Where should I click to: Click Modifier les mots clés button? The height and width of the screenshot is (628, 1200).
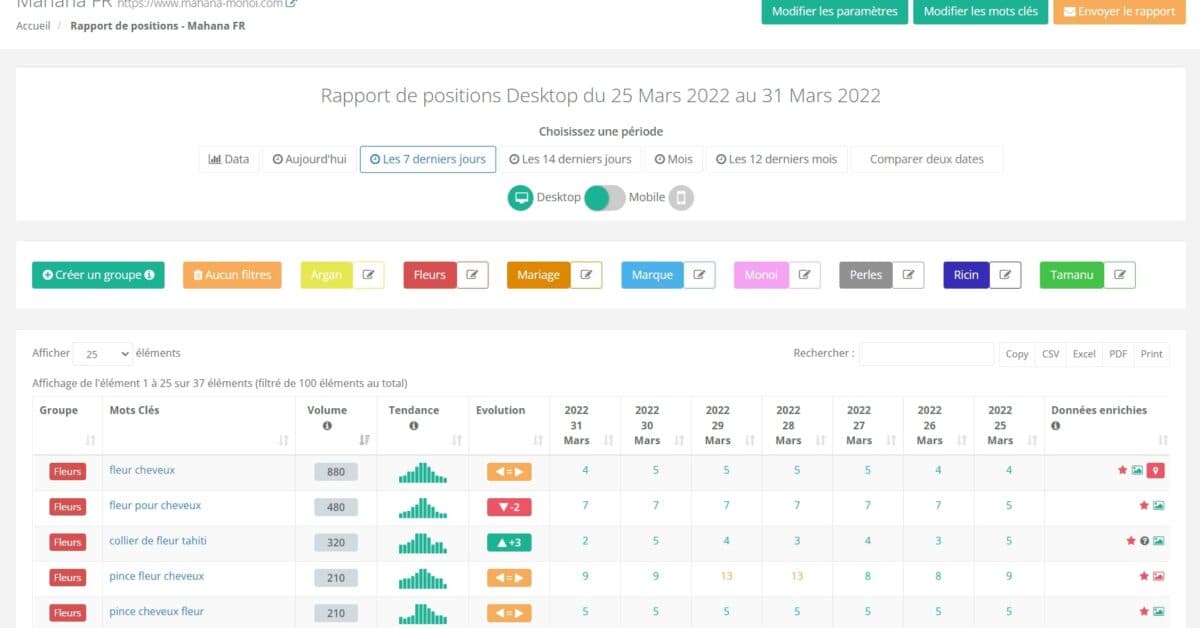[980, 12]
